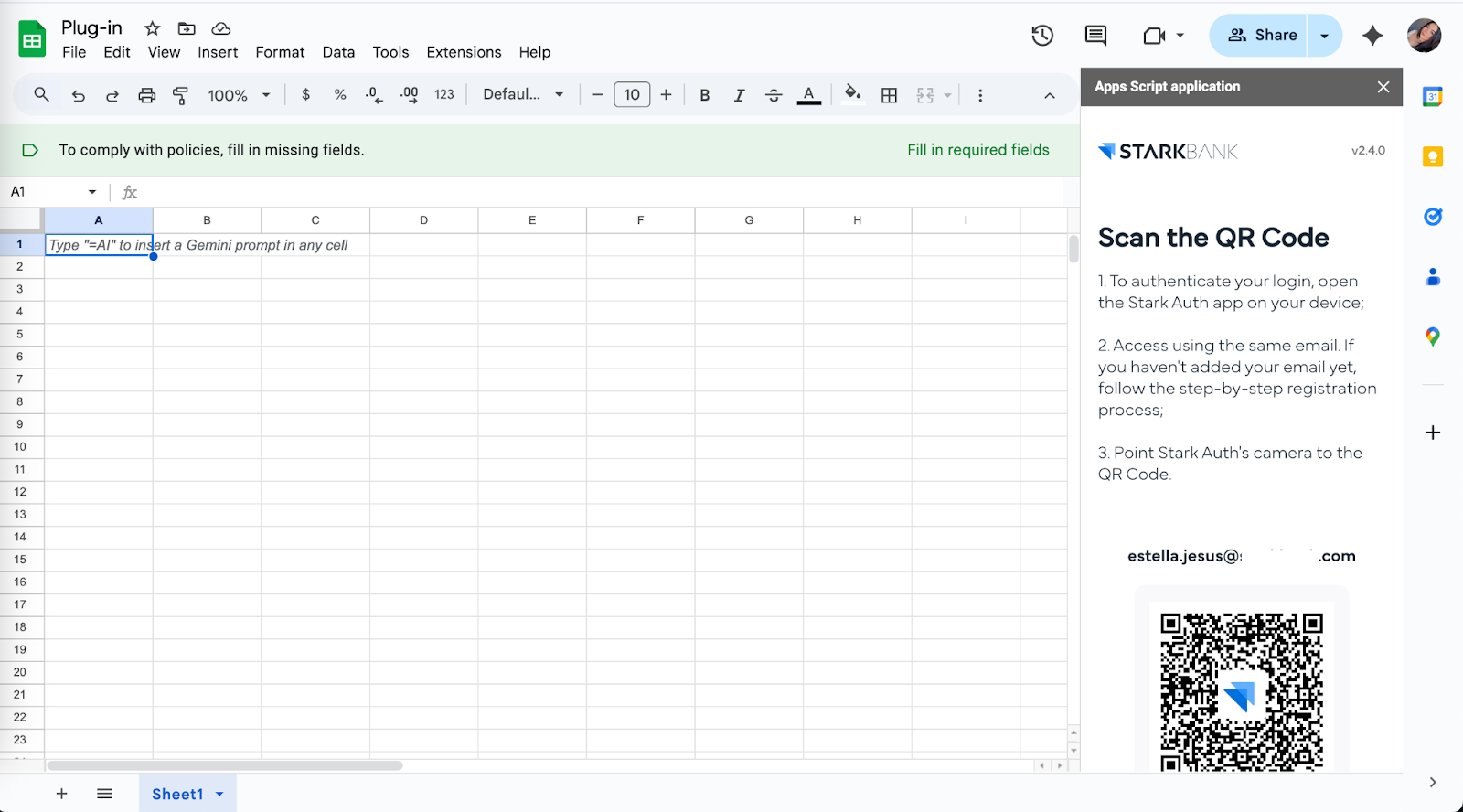The image size is (1463, 812).
Task: Click the Stark Bank QR code
Action: [1242, 692]
